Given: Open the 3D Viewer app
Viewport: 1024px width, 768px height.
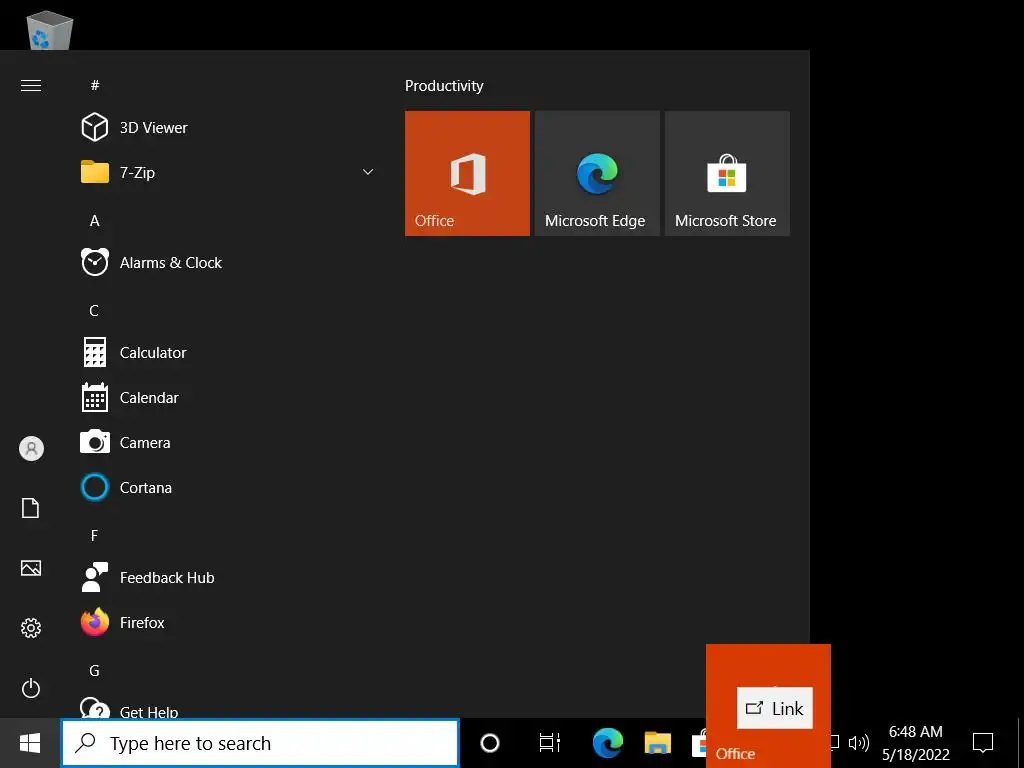Looking at the screenshot, I should point(229,127).
